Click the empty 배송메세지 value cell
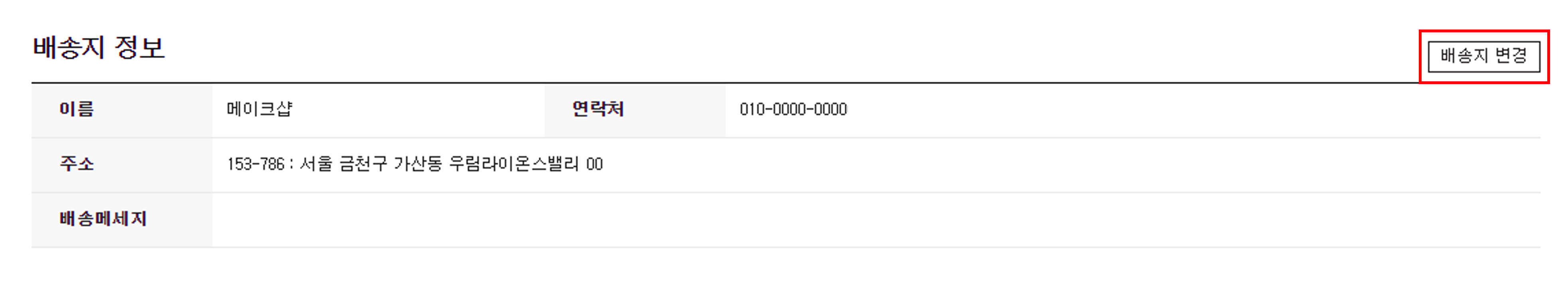 click(x=877, y=220)
